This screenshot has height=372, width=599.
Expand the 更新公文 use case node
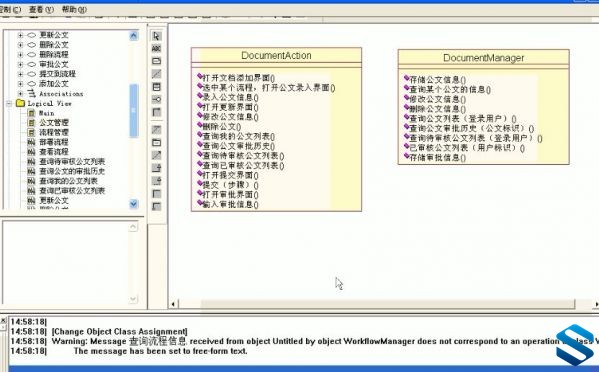coord(20,35)
